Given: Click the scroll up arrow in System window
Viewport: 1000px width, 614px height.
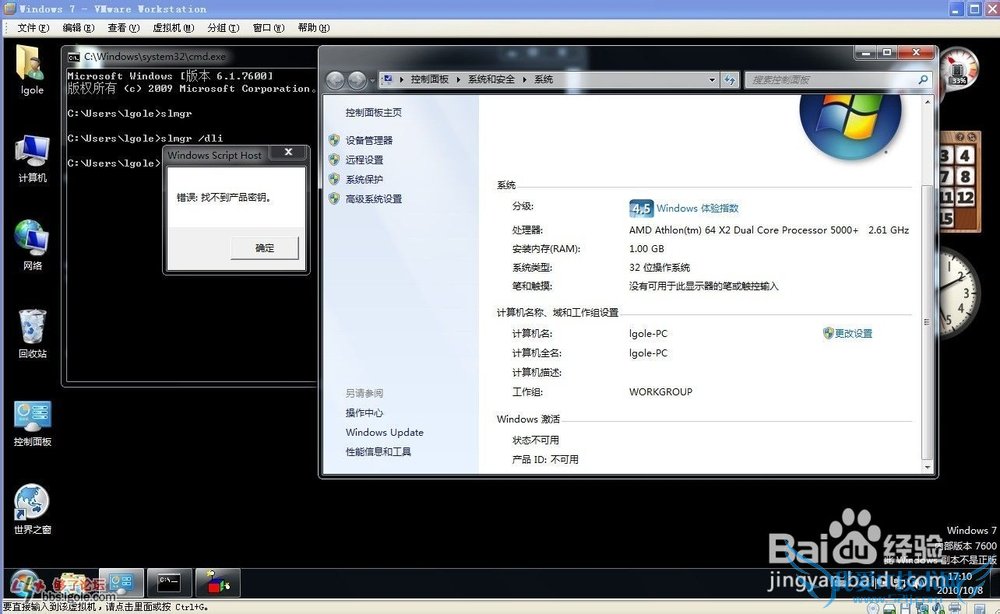Looking at the screenshot, I should click(928, 101).
